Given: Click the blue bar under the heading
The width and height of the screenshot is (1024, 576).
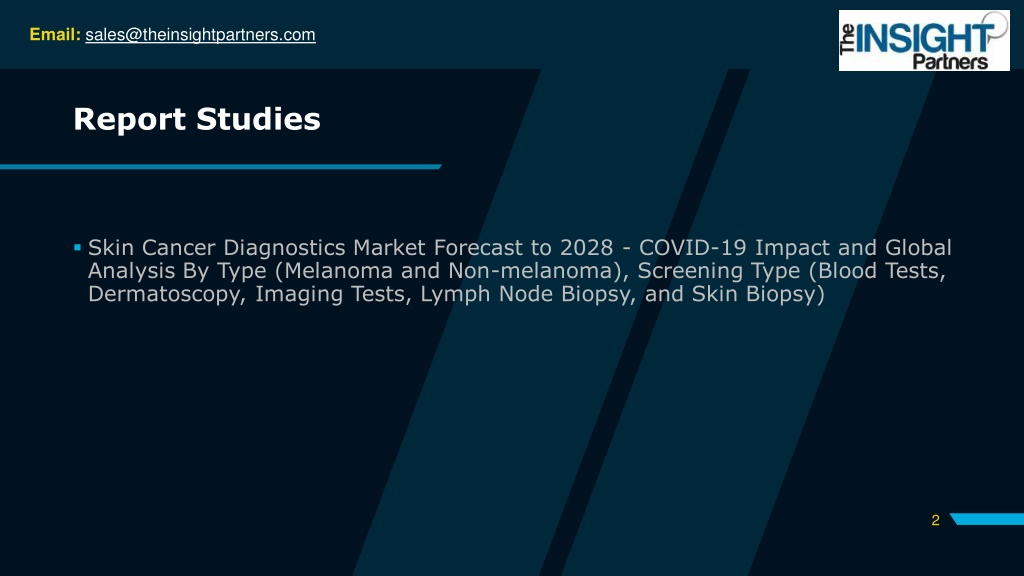Looking at the screenshot, I should point(220,166).
